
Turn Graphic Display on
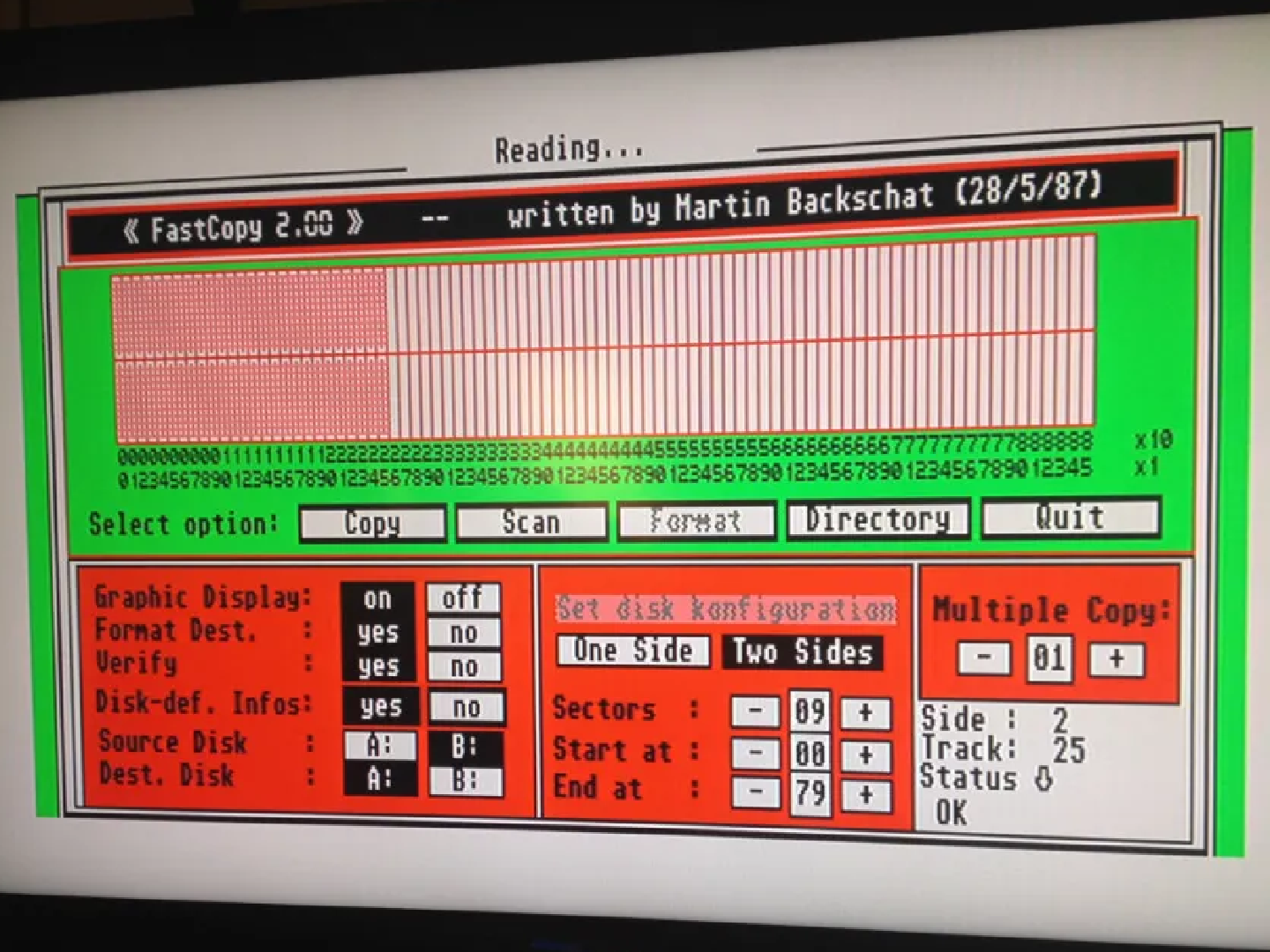click(x=377, y=599)
